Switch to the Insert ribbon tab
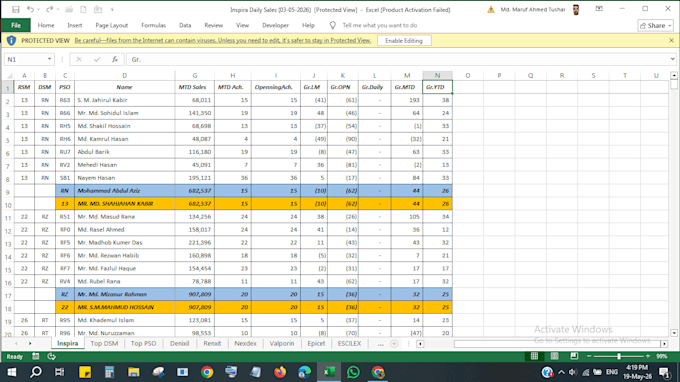 75,25
